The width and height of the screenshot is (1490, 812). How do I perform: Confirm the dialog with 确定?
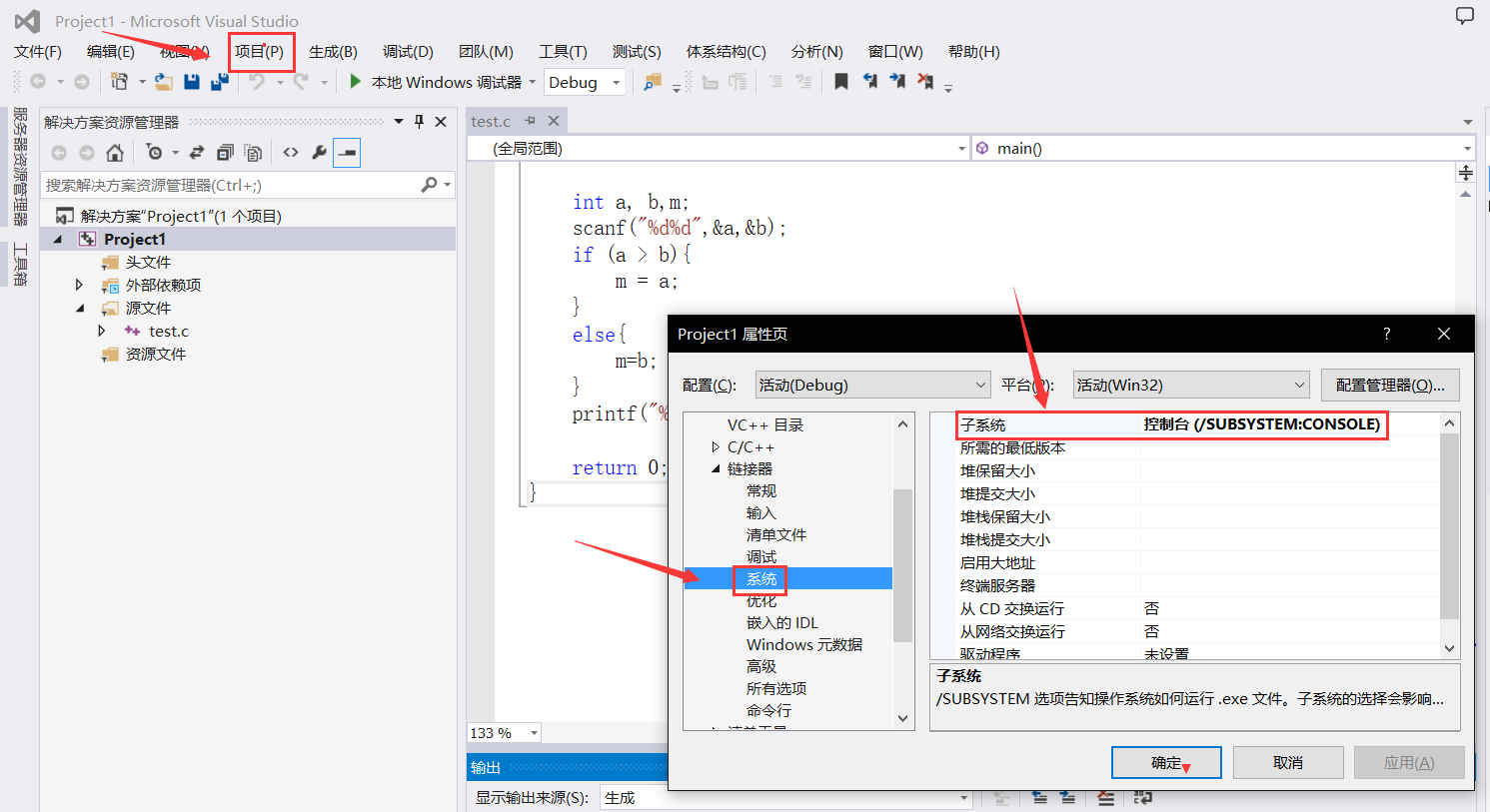click(x=1166, y=762)
